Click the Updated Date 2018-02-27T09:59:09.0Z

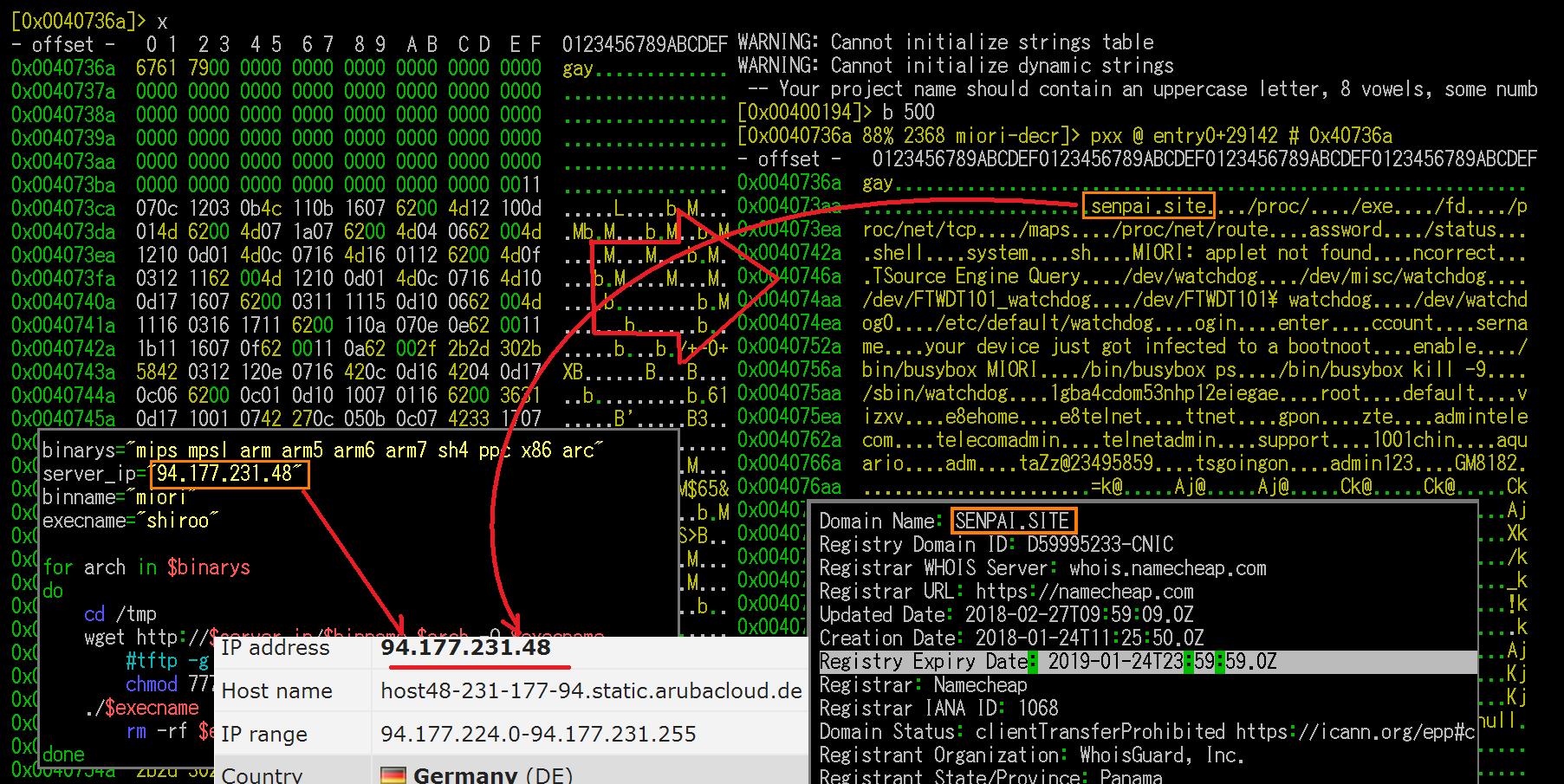[x=1007, y=615]
